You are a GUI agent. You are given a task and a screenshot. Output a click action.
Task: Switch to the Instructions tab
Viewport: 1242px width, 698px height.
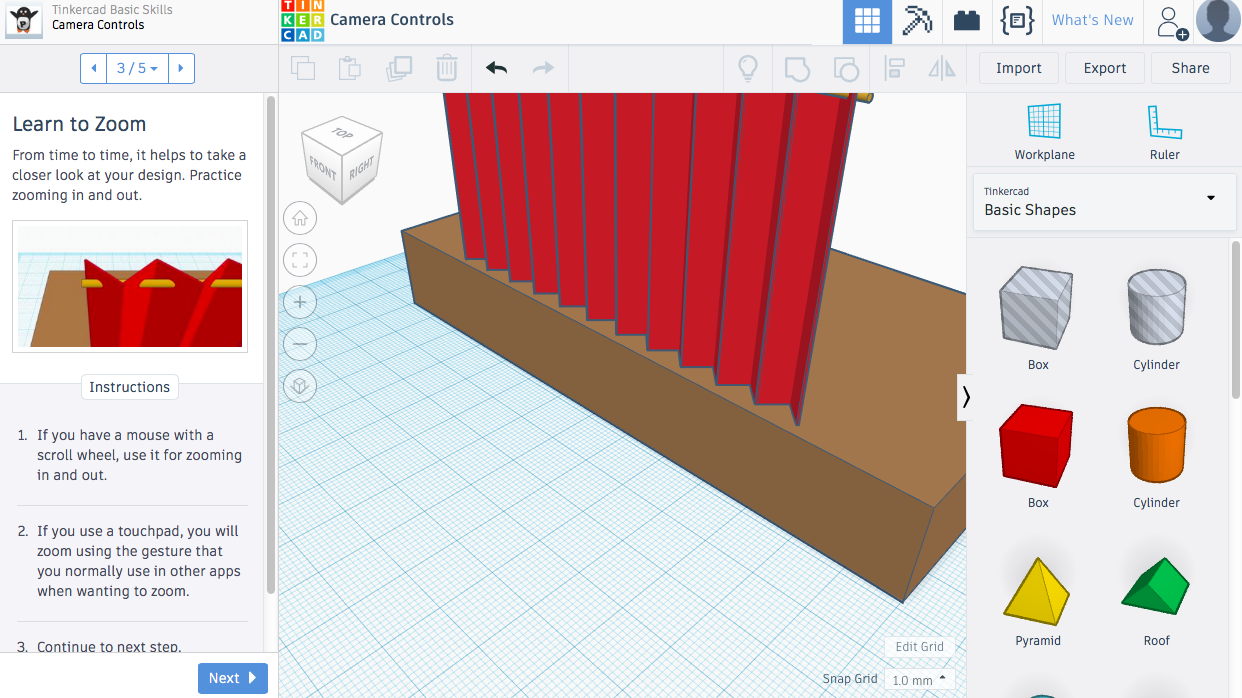129,387
